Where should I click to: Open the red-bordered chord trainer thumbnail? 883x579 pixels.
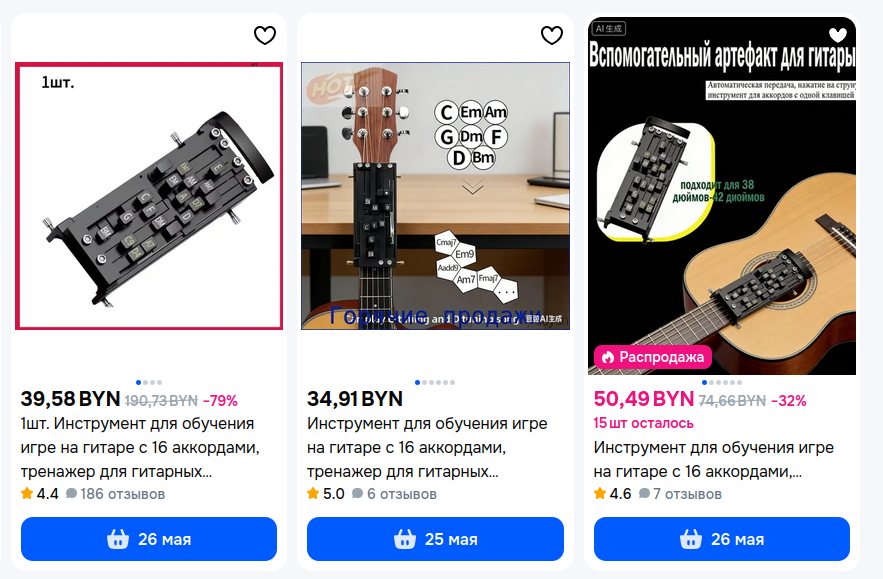(149, 196)
